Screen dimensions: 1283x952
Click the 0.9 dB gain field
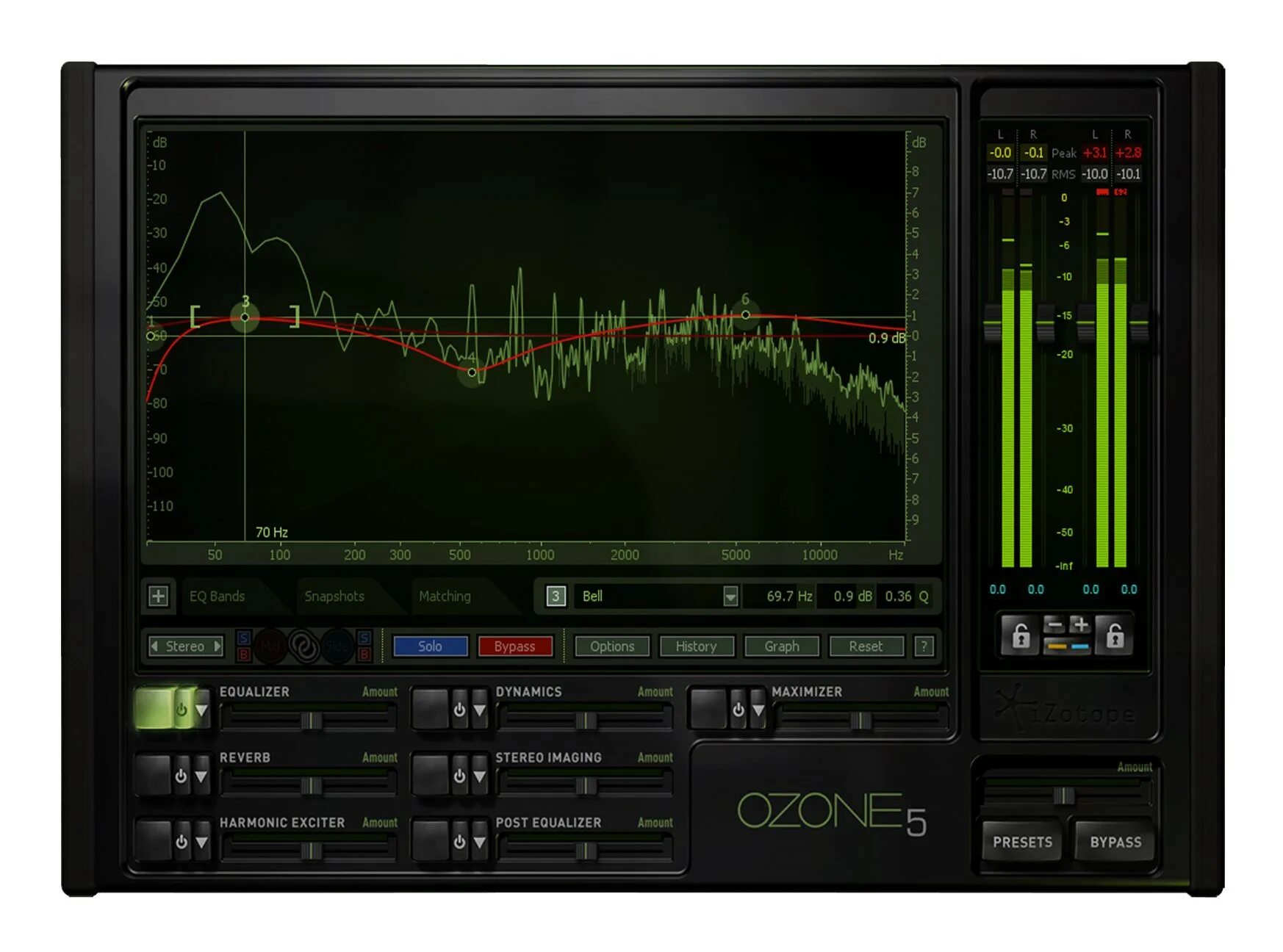[847, 596]
